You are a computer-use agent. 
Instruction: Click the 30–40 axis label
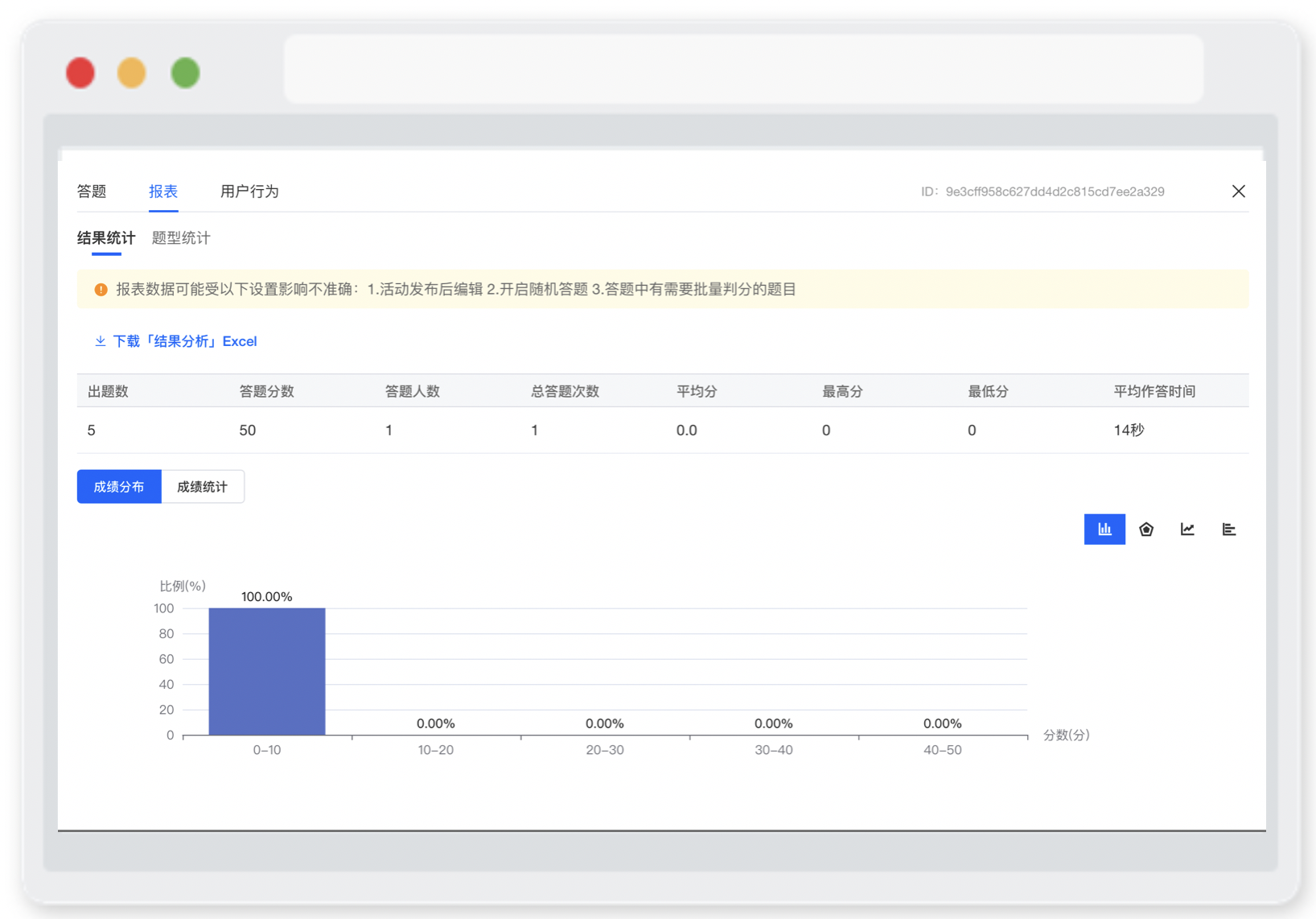pos(774,750)
